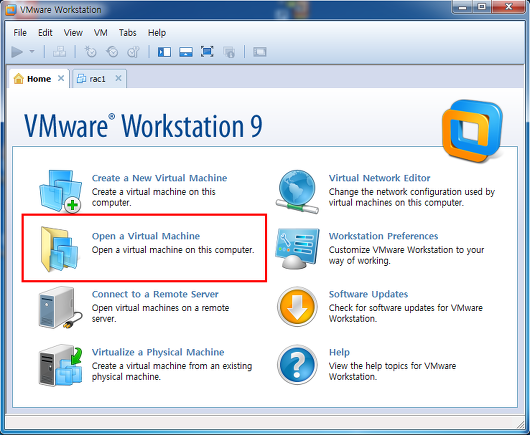Click the Open a Virtual Machine folder icon
This screenshot has width=530, height=435.
tap(59, 249)
